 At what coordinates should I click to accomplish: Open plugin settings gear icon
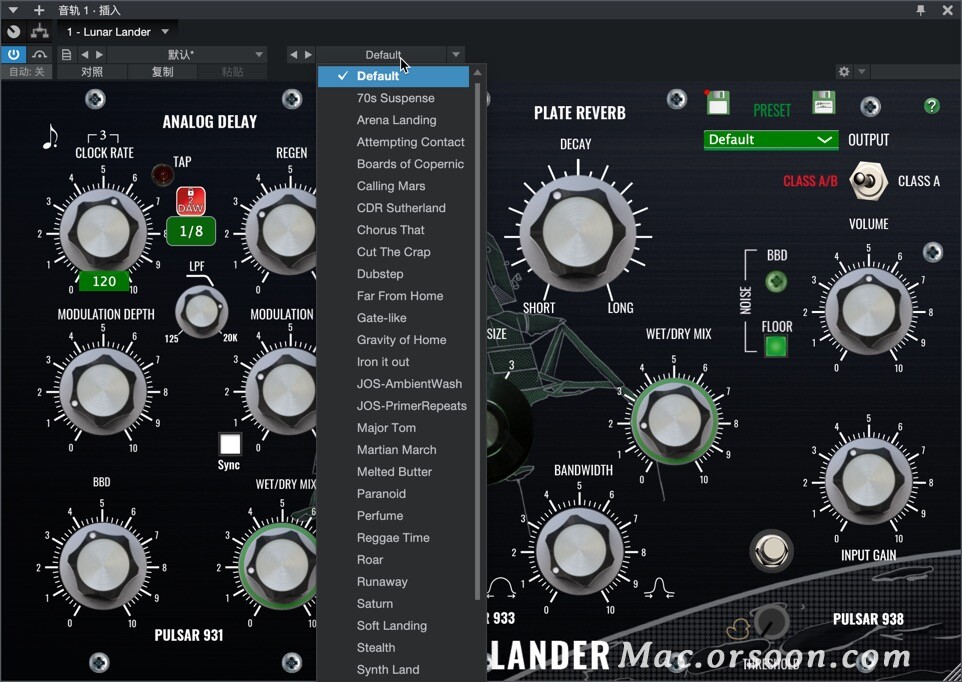pos(844,72)
